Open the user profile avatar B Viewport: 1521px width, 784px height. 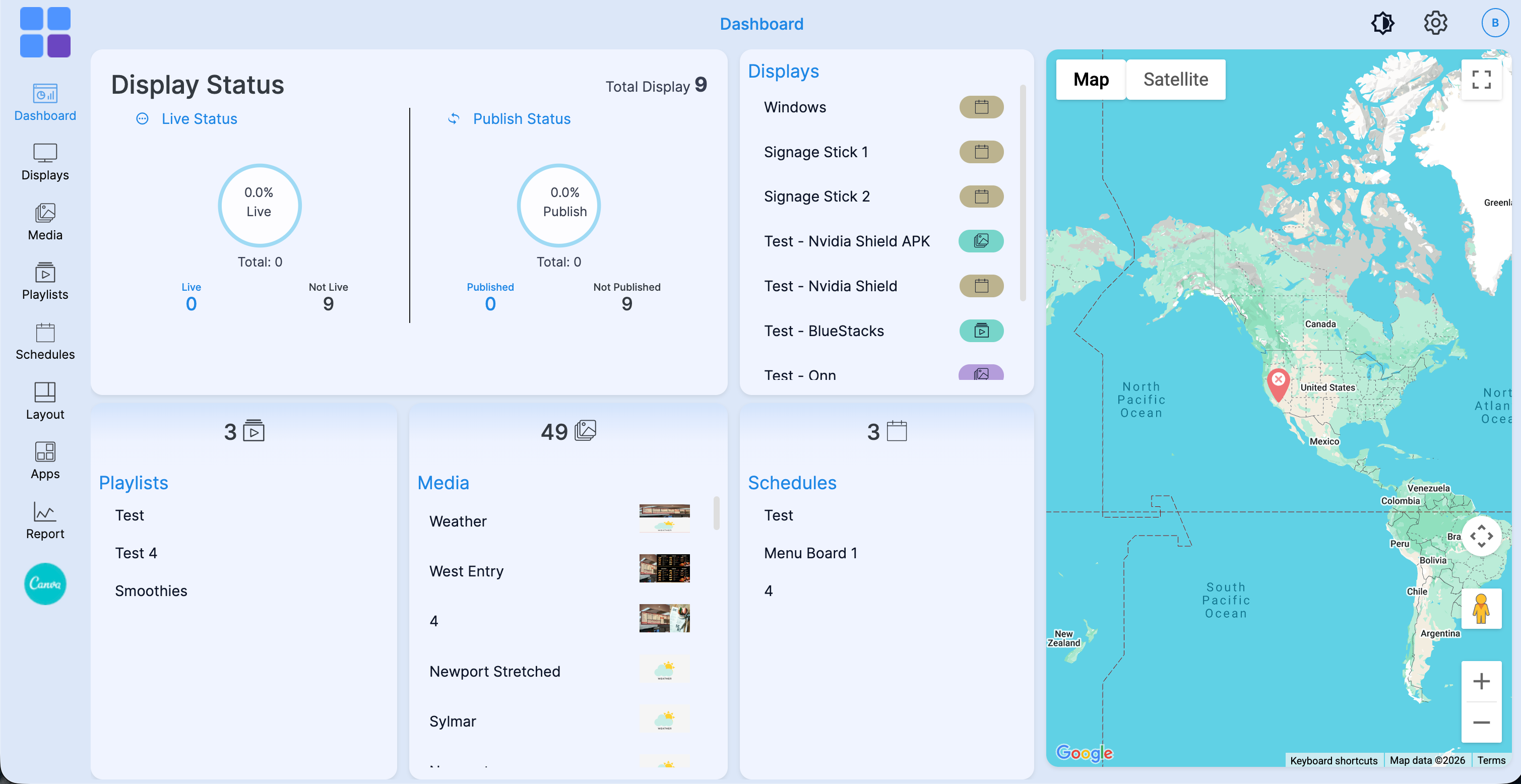(x=1495, y=23)
